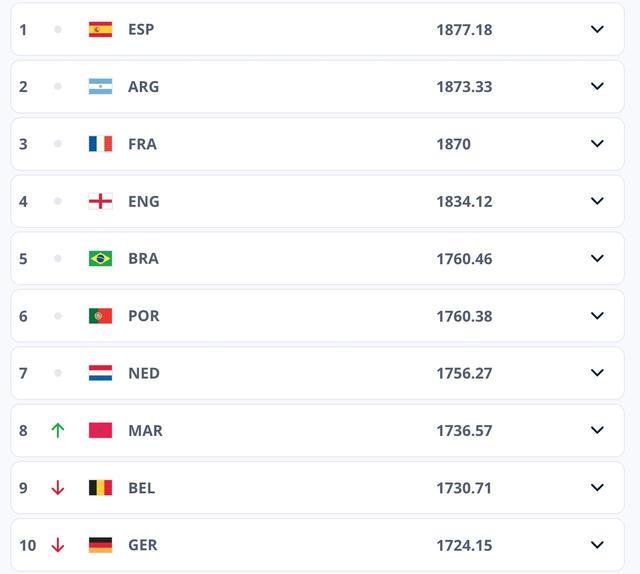Click the Spain flag icon
640x574 pixels.
pos(100,29)
